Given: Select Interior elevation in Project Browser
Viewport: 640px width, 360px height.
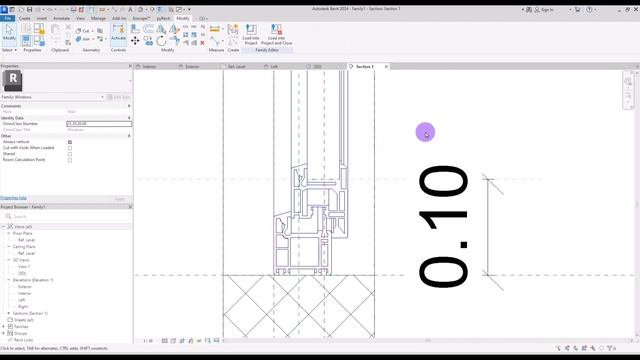Looking at the screenshot, I should [x=24, y=293].
